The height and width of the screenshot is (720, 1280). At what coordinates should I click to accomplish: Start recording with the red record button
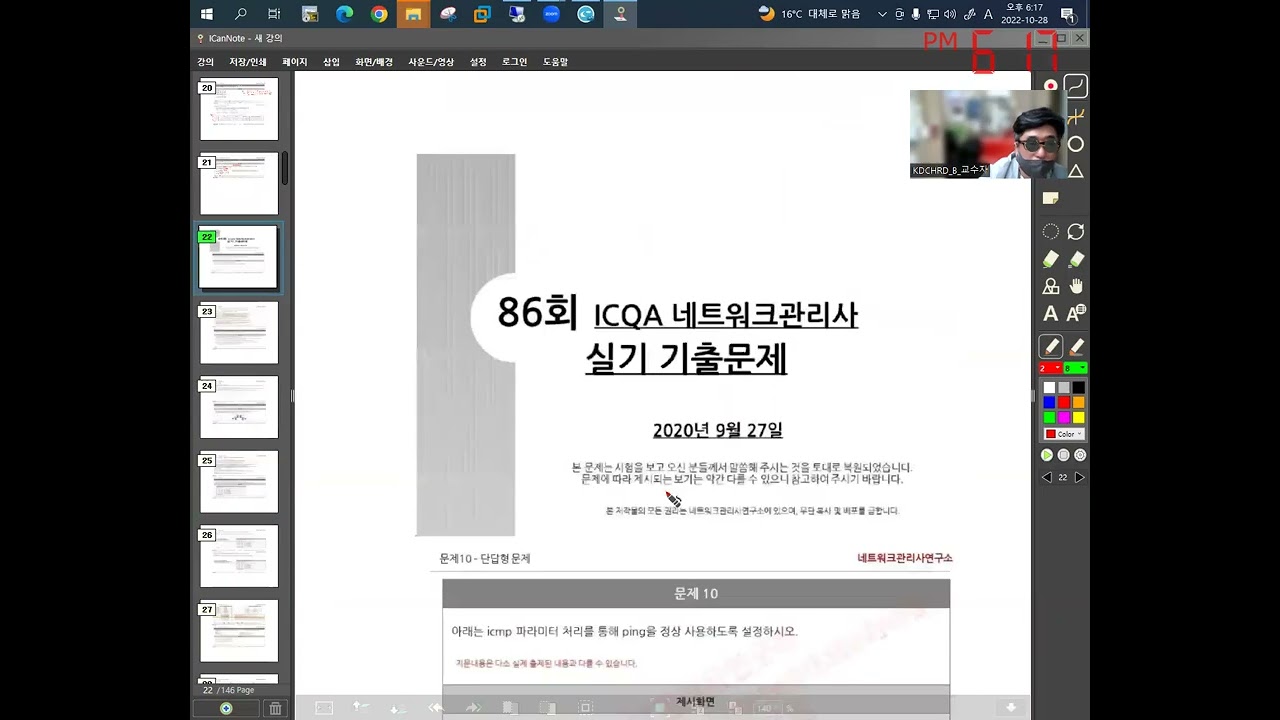1051,86
